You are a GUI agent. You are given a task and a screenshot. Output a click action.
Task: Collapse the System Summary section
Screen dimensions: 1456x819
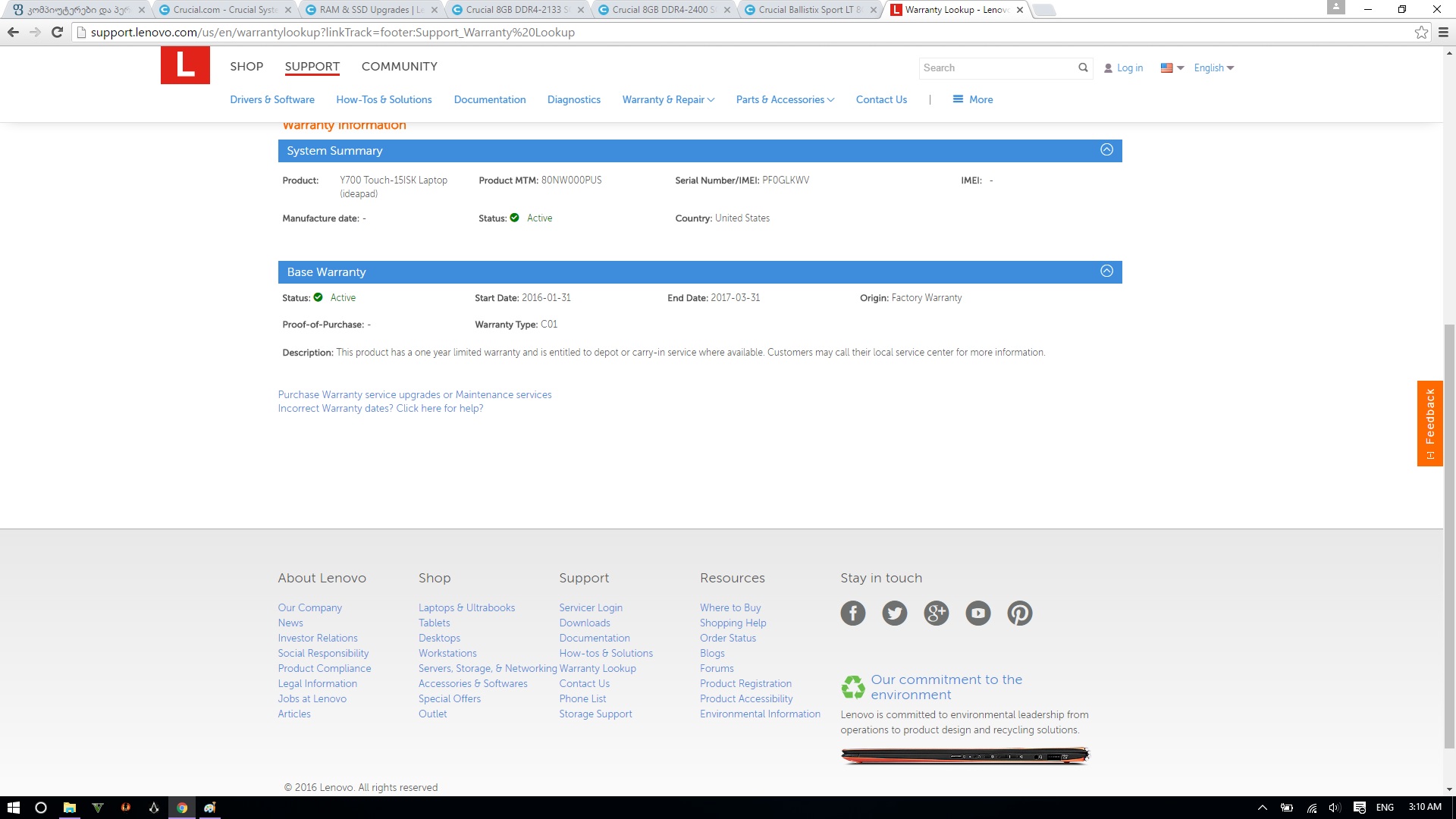tap(1106, 150)
